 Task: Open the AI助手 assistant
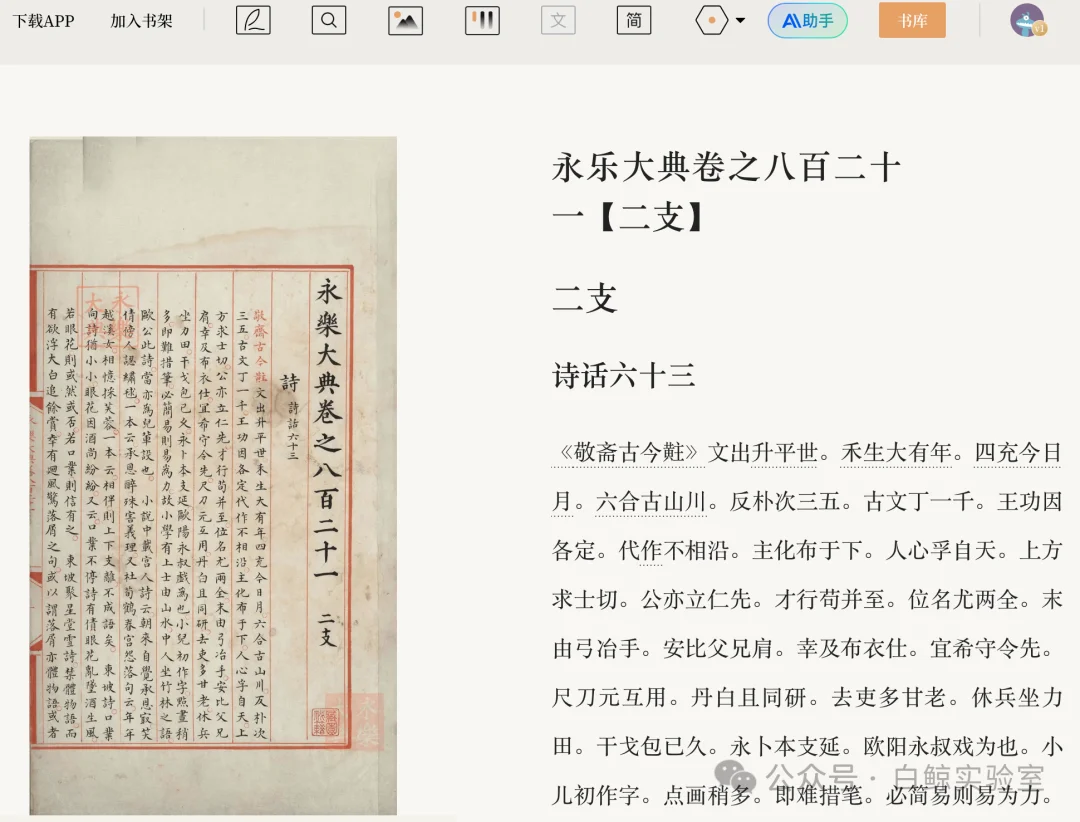[807, 20]
